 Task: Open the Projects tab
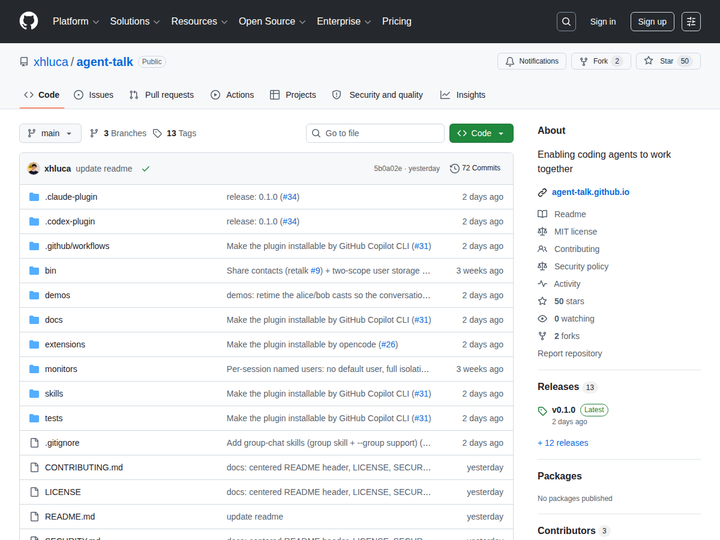click(x=293, y=95)
